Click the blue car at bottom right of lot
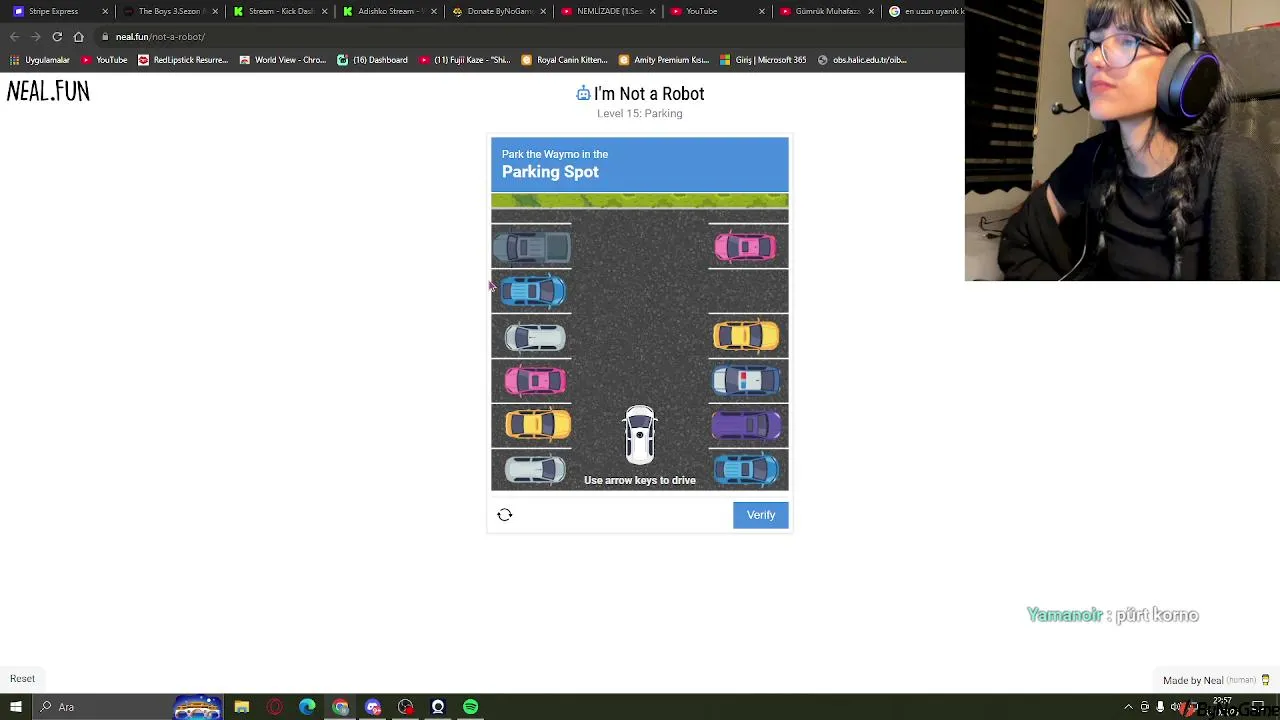Image resolution: width=1280 pixels, height=720 pixels. click(x=746, y=469)
